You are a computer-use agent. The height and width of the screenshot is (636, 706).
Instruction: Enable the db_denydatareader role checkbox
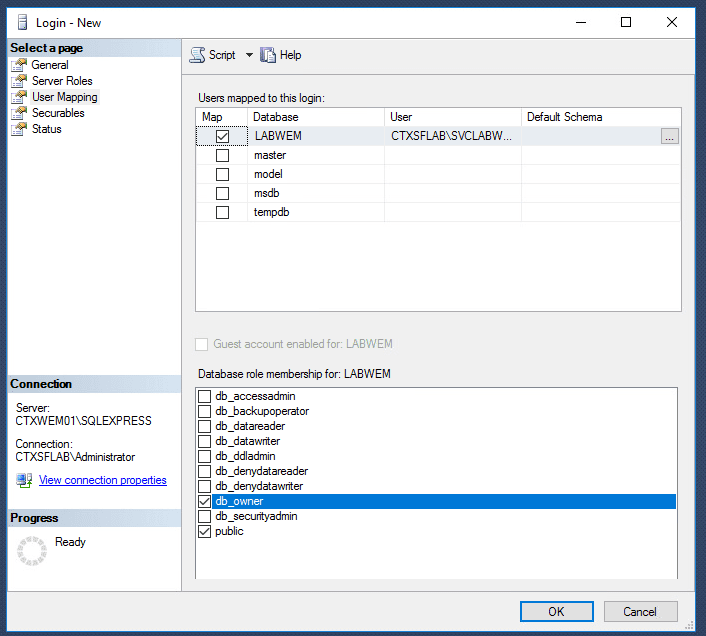(x=204, y=471)
